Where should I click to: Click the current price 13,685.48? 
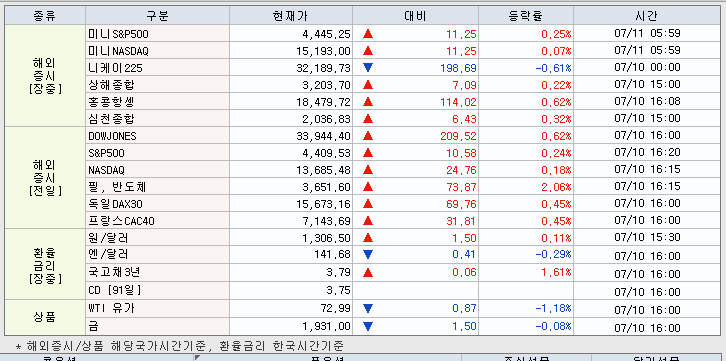[x=323, y=170]
